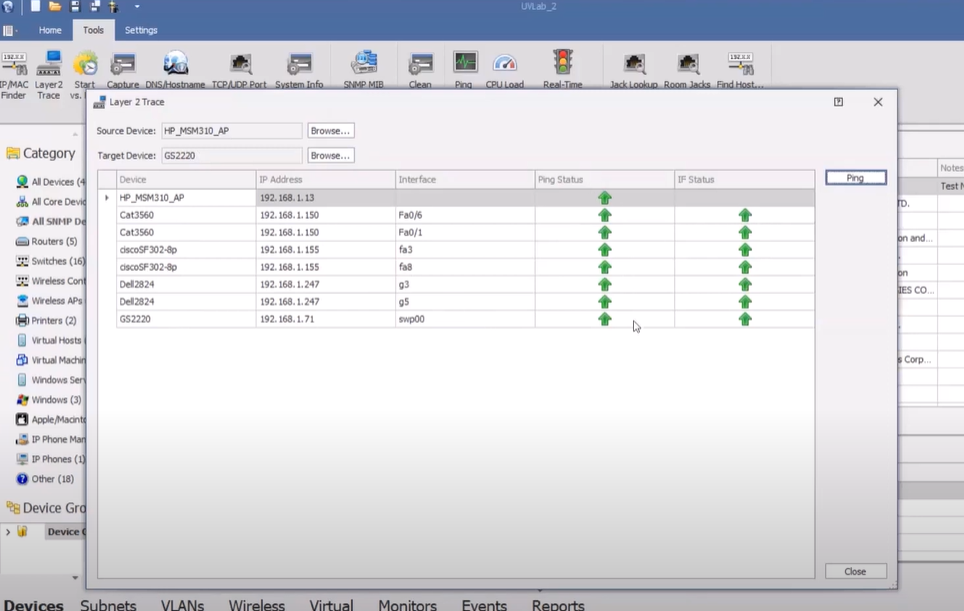Open the Reports bottom tab
The width and height of the screenshot is (964, 611).
point(558,604)
